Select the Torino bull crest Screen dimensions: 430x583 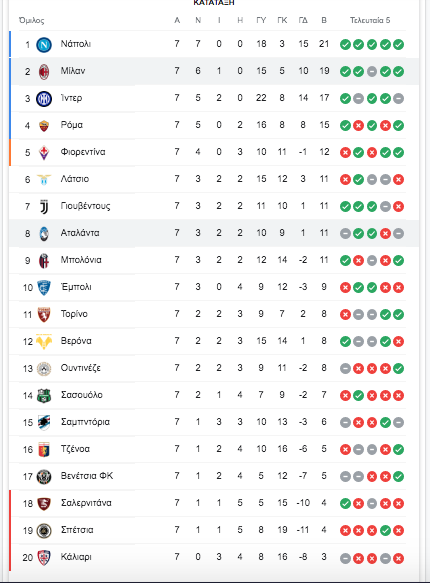(x=44, y=315)
